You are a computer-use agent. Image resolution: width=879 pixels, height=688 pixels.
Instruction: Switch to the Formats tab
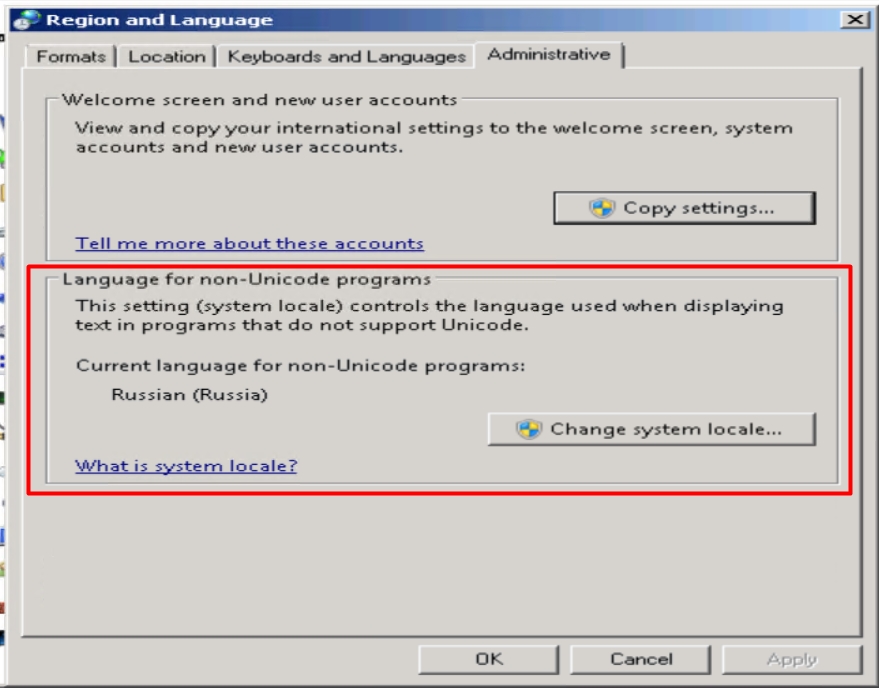coord(71,57)
